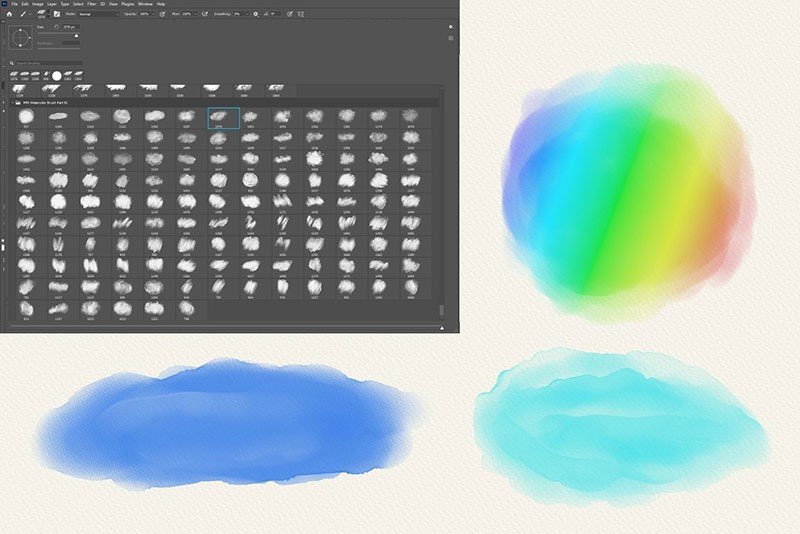Click the brush panel resize corner triangle

pos(442,328)
